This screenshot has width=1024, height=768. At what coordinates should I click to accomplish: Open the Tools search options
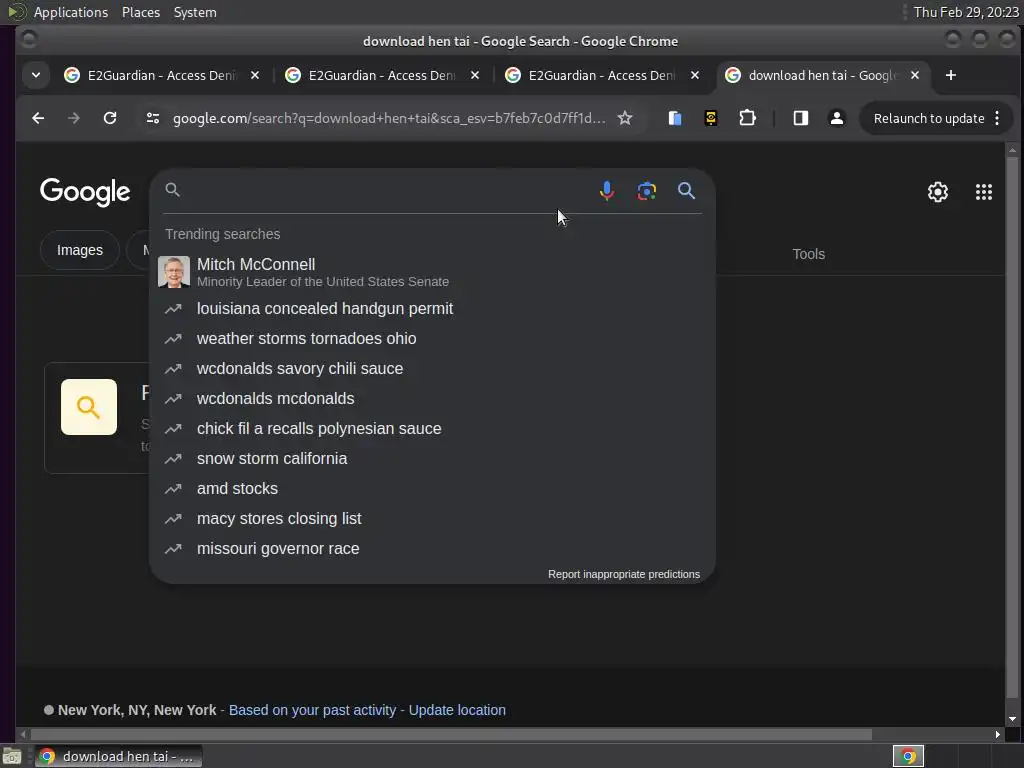point(808,254)
